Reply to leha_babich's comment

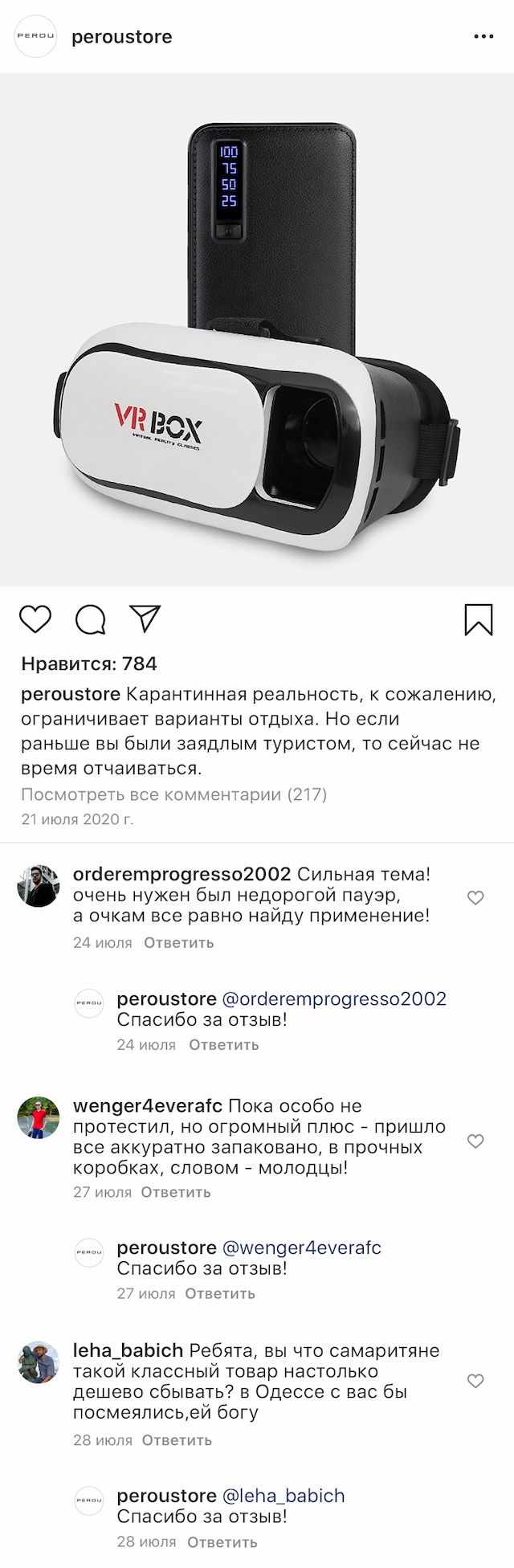(177, 1440)
